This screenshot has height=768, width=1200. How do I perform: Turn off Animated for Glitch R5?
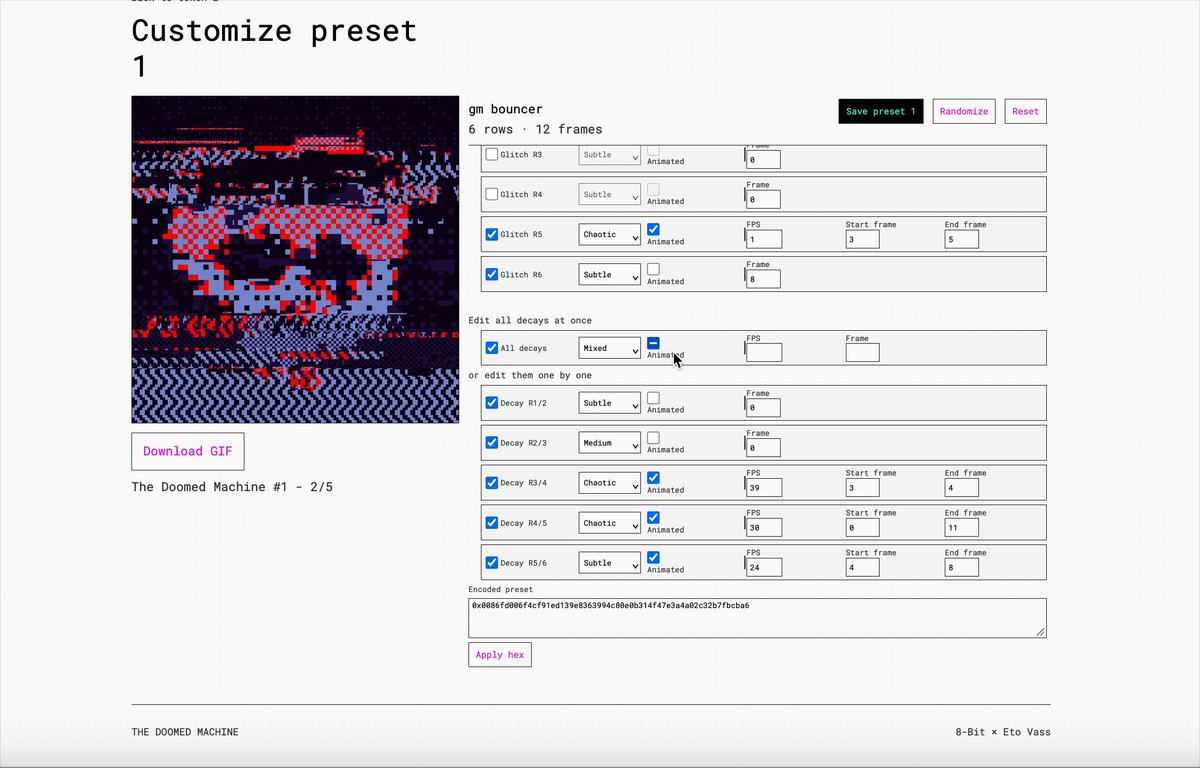[653, 229]
